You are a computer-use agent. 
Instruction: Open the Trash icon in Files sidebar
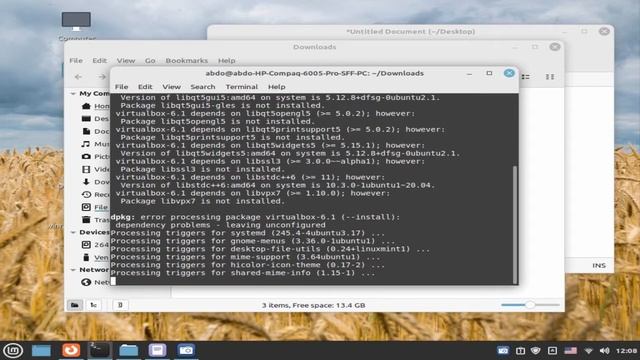(86, 220)
